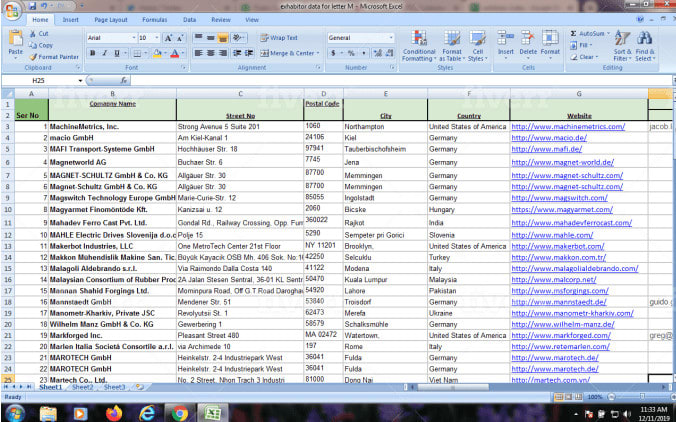The image size is (676, 422).
Task: Open the Fill dropdown
Action: pos(581,45)
